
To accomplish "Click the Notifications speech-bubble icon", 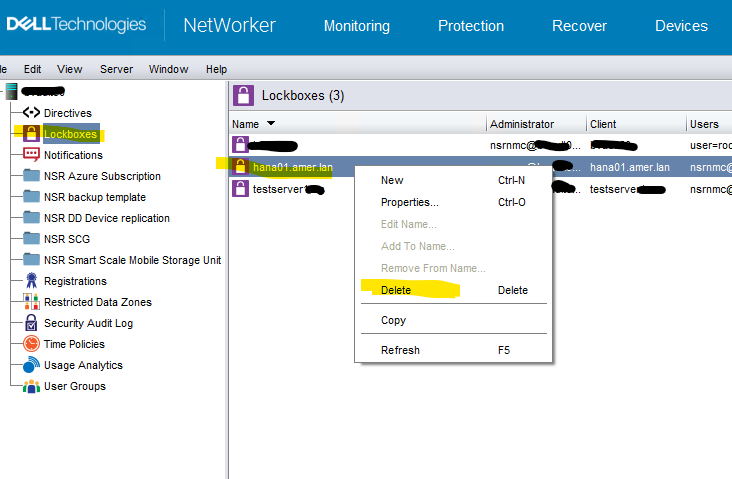I will 31,155.
